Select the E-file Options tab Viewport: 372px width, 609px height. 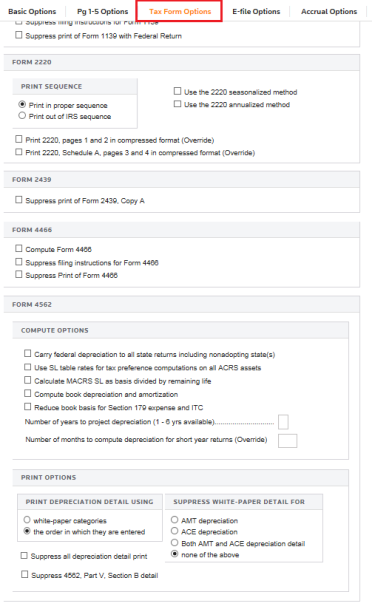tap(256, 11)
